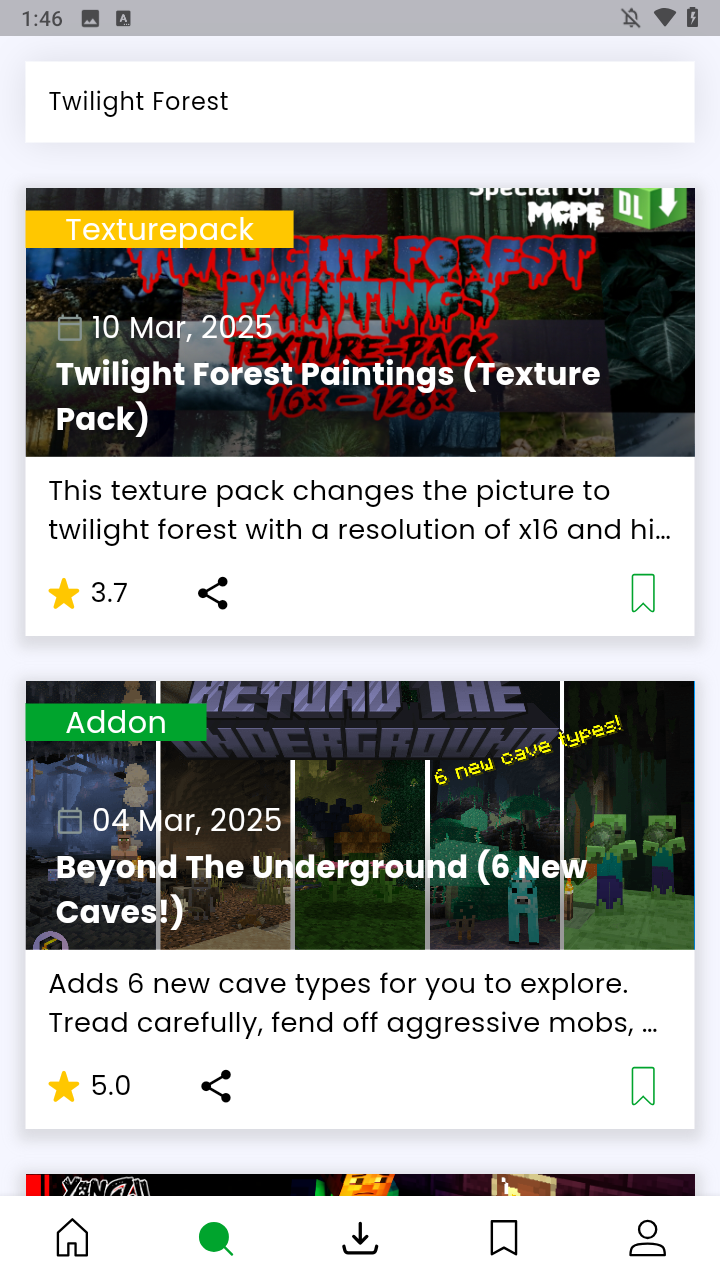The height and width of the screenshot is (1280, 720).
Task: Open the partially visible third result thumbnail
Action: click(x=360, y=1185)
